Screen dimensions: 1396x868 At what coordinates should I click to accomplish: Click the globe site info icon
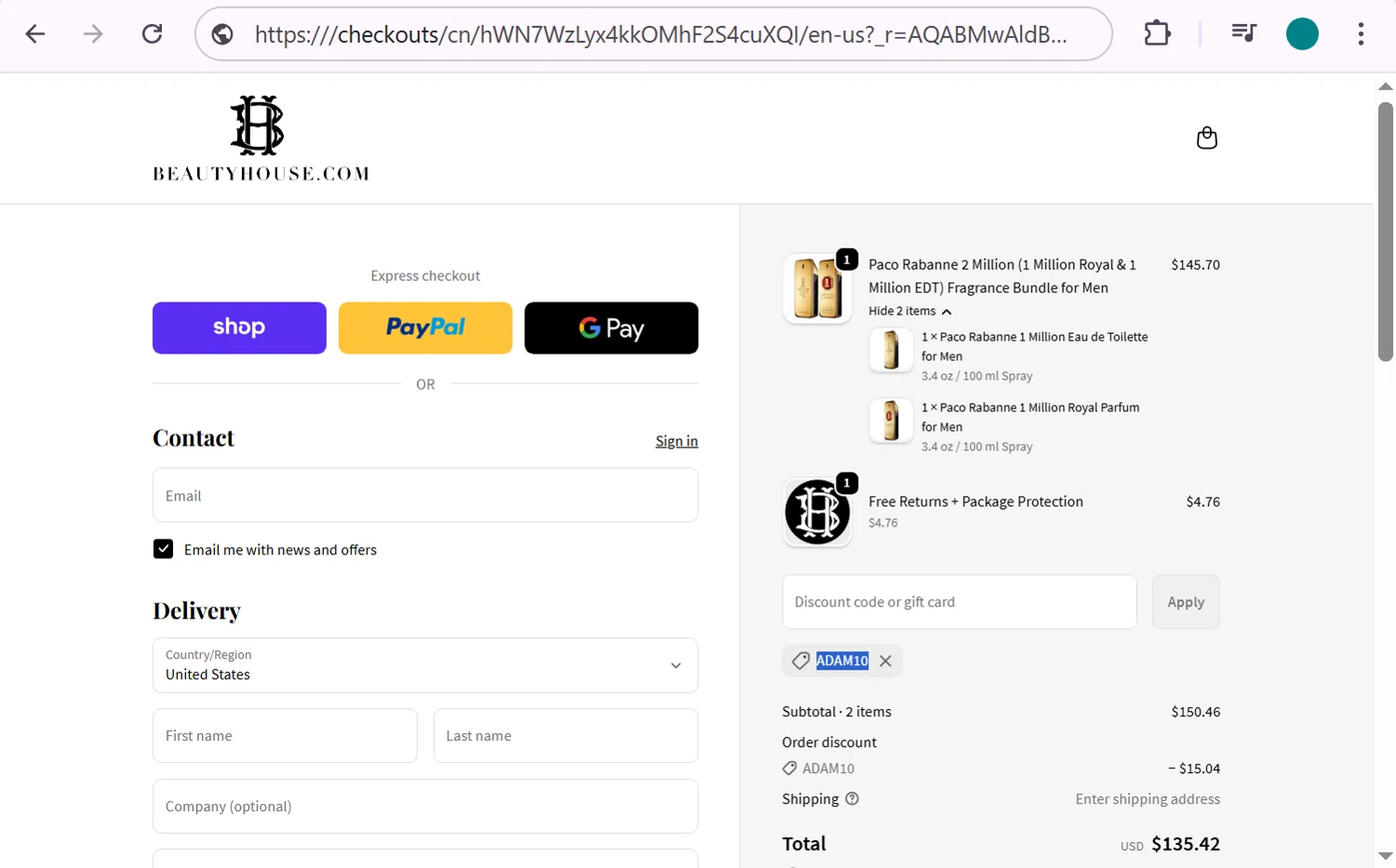(x=222, y=34)
